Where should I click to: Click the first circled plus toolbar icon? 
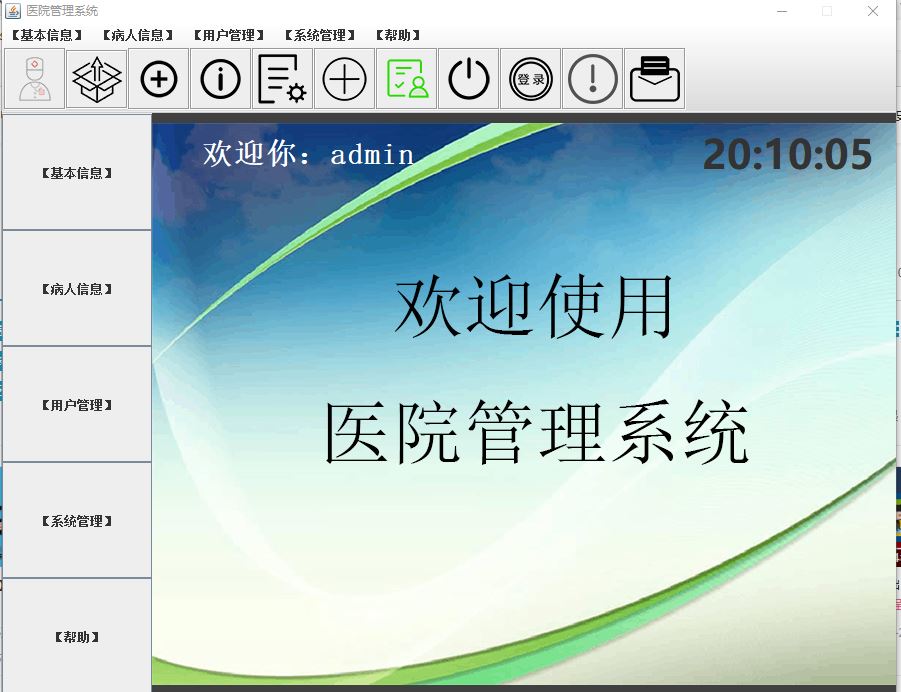pyautogui.click(x=158, y=78)
